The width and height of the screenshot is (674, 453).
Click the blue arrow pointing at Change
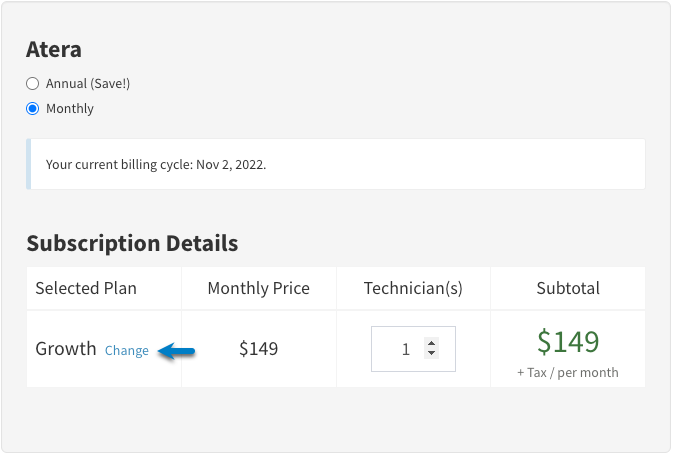pyautogui.click(x=176, y=351)
